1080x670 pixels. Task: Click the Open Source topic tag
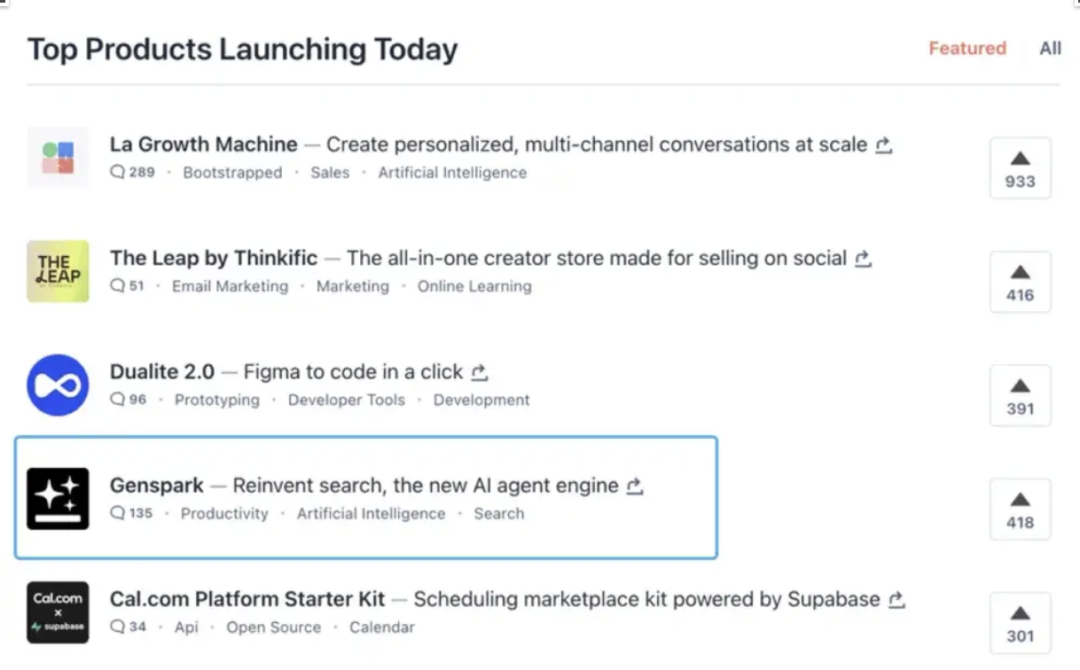(273, 627)
